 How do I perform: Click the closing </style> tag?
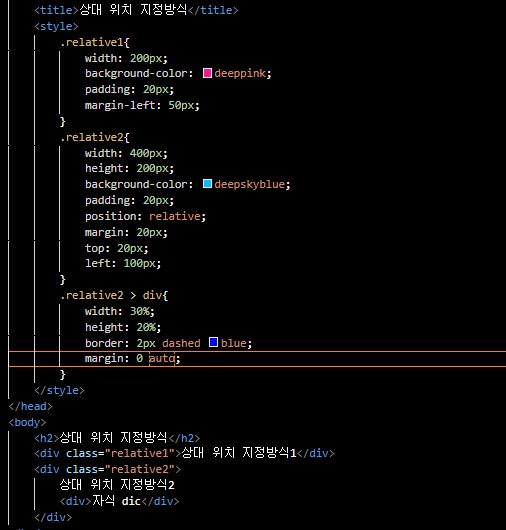(59, 390)
